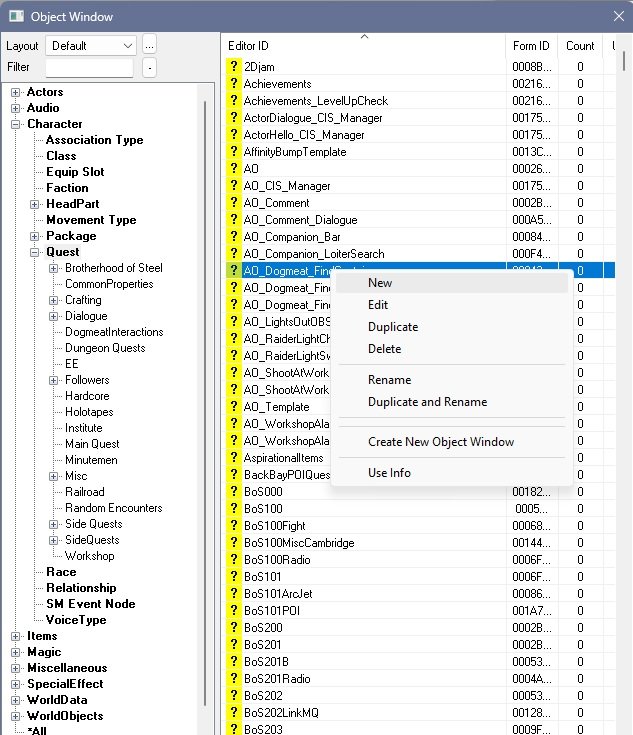Viewport: 633px width, 735px height.
Task: Choose Delete from the context menu
Action: coord(452,349)
